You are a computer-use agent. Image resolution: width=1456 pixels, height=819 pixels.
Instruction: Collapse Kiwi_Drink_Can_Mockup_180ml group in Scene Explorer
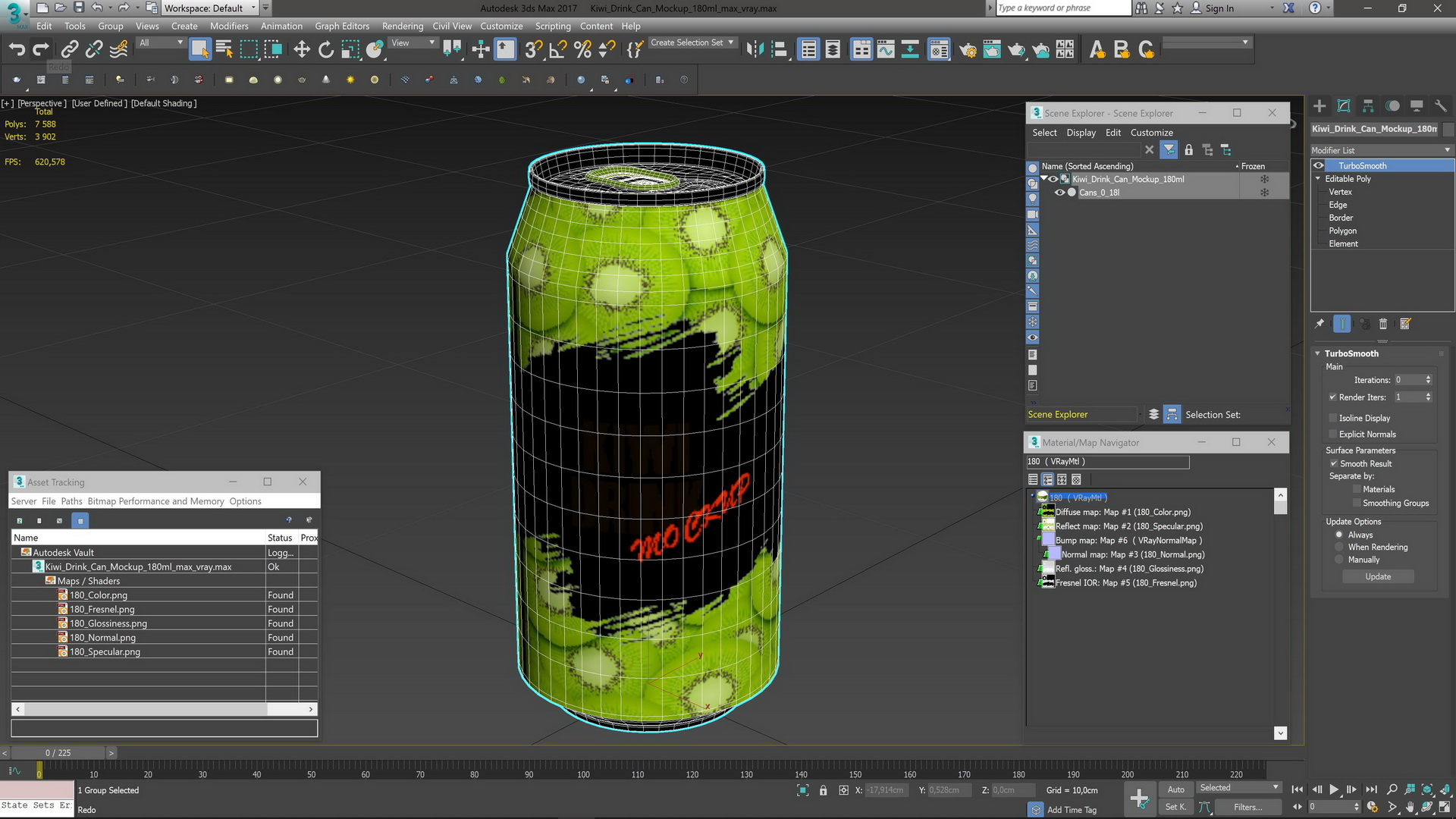1044,179
